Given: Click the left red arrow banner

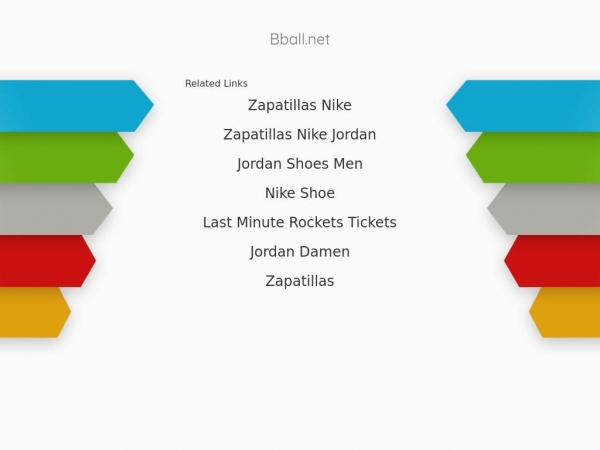Looking at the screenshot, I should coord(45,261).
